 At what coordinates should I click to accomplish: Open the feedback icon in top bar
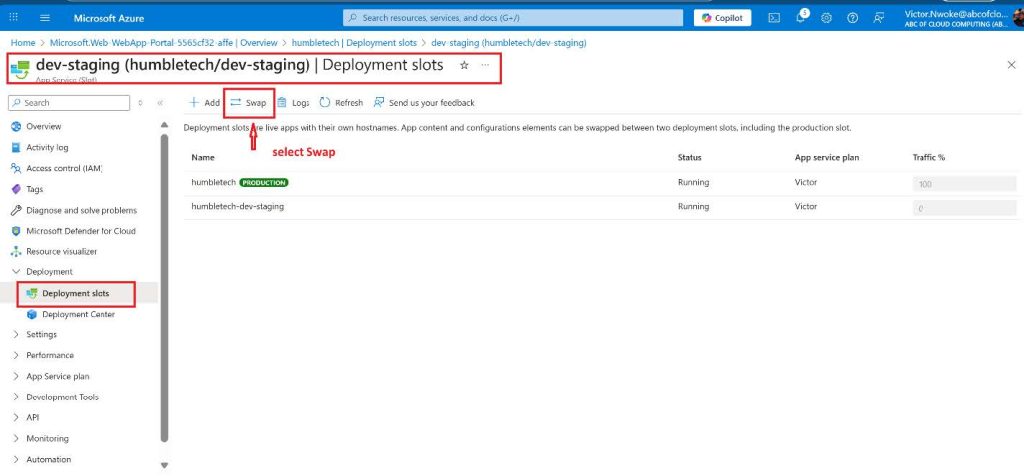(x=878, y=18)
